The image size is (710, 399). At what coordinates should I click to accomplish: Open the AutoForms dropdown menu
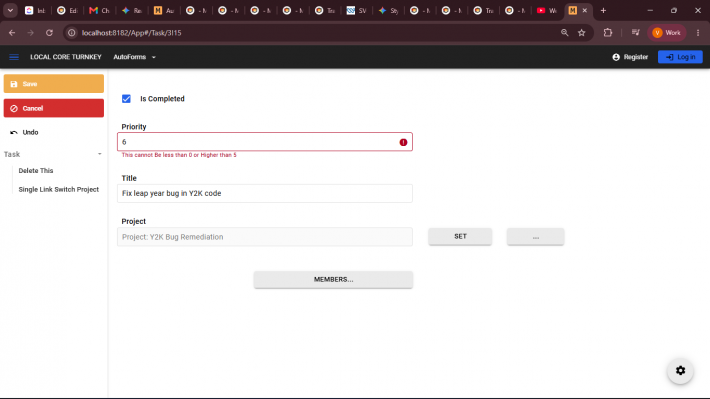(134, 57)
